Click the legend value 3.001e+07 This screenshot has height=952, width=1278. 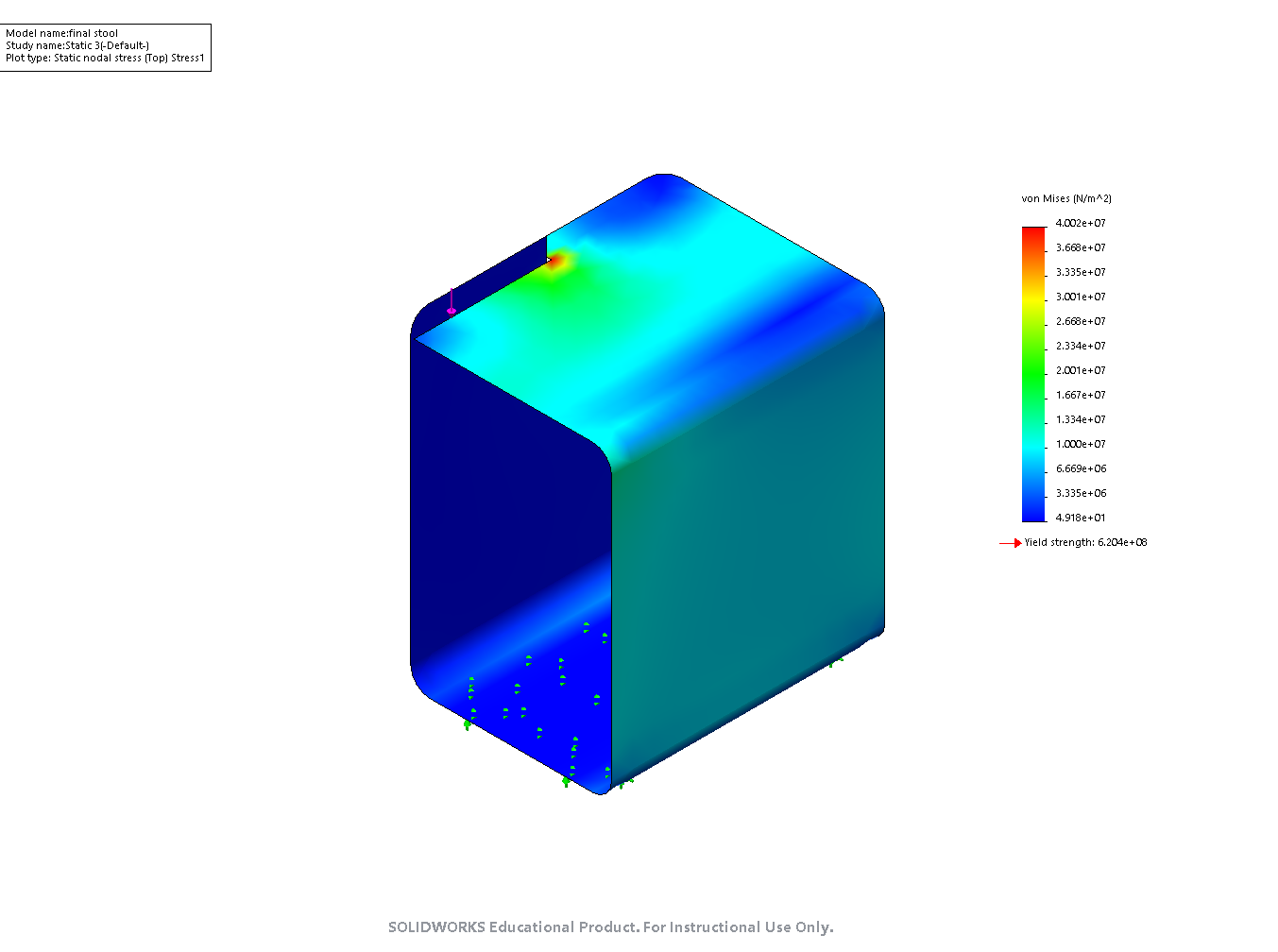[x=1081, y=297]
